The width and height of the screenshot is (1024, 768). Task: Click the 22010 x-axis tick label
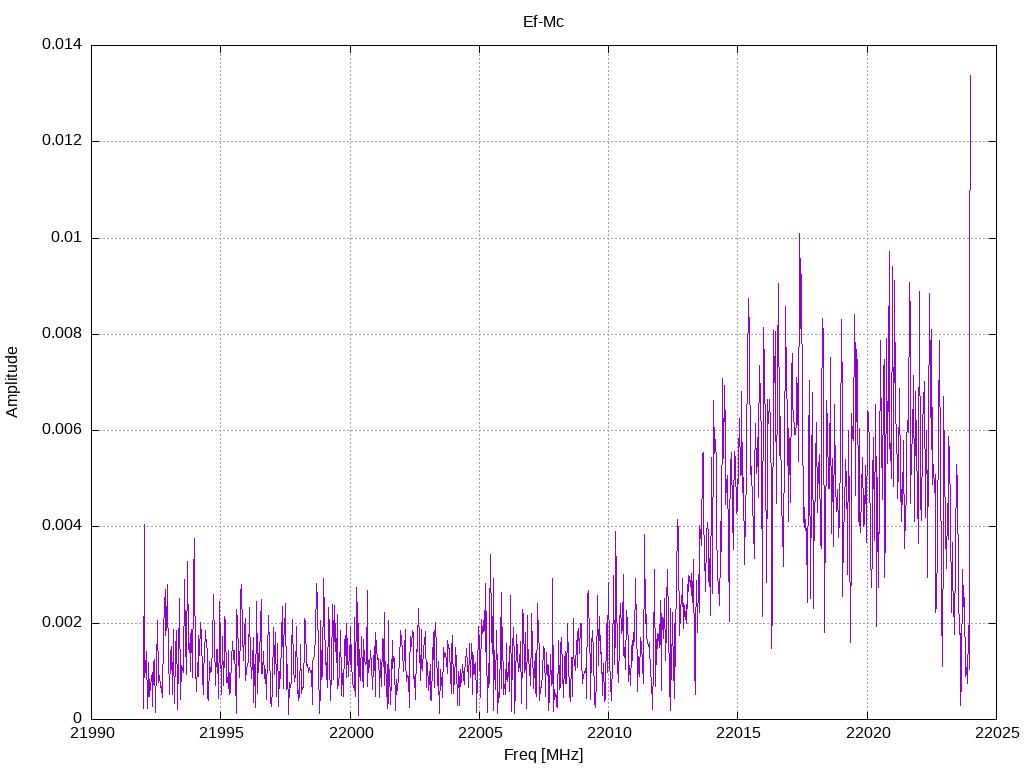608,735
